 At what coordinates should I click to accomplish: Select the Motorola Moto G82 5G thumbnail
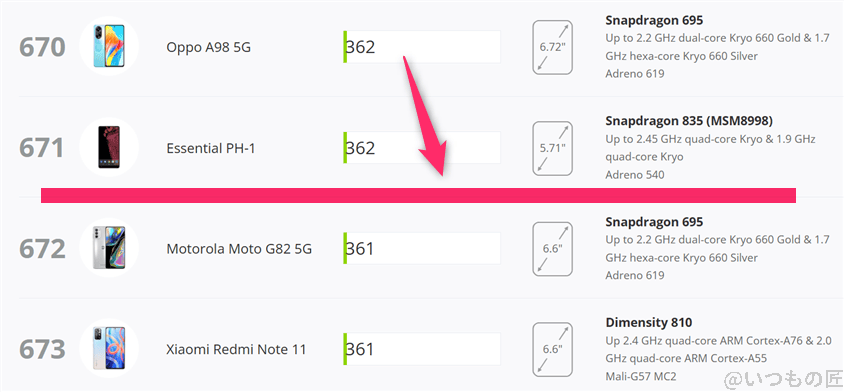[x=109, y=248]
